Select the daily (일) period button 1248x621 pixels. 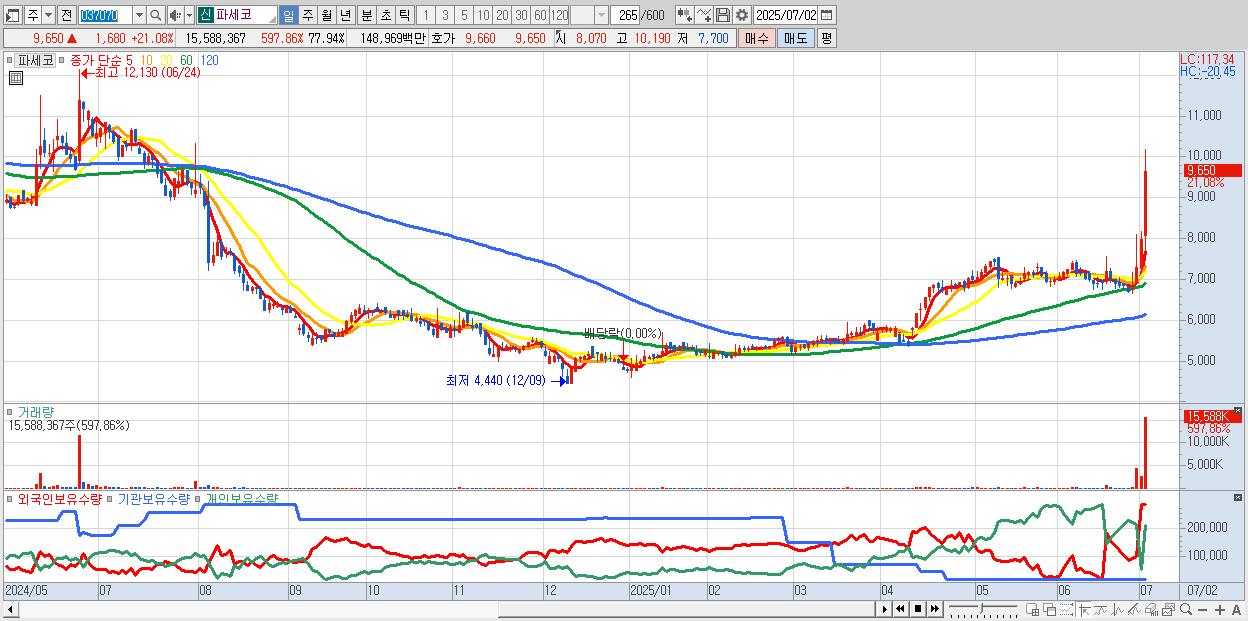(288, 15)
